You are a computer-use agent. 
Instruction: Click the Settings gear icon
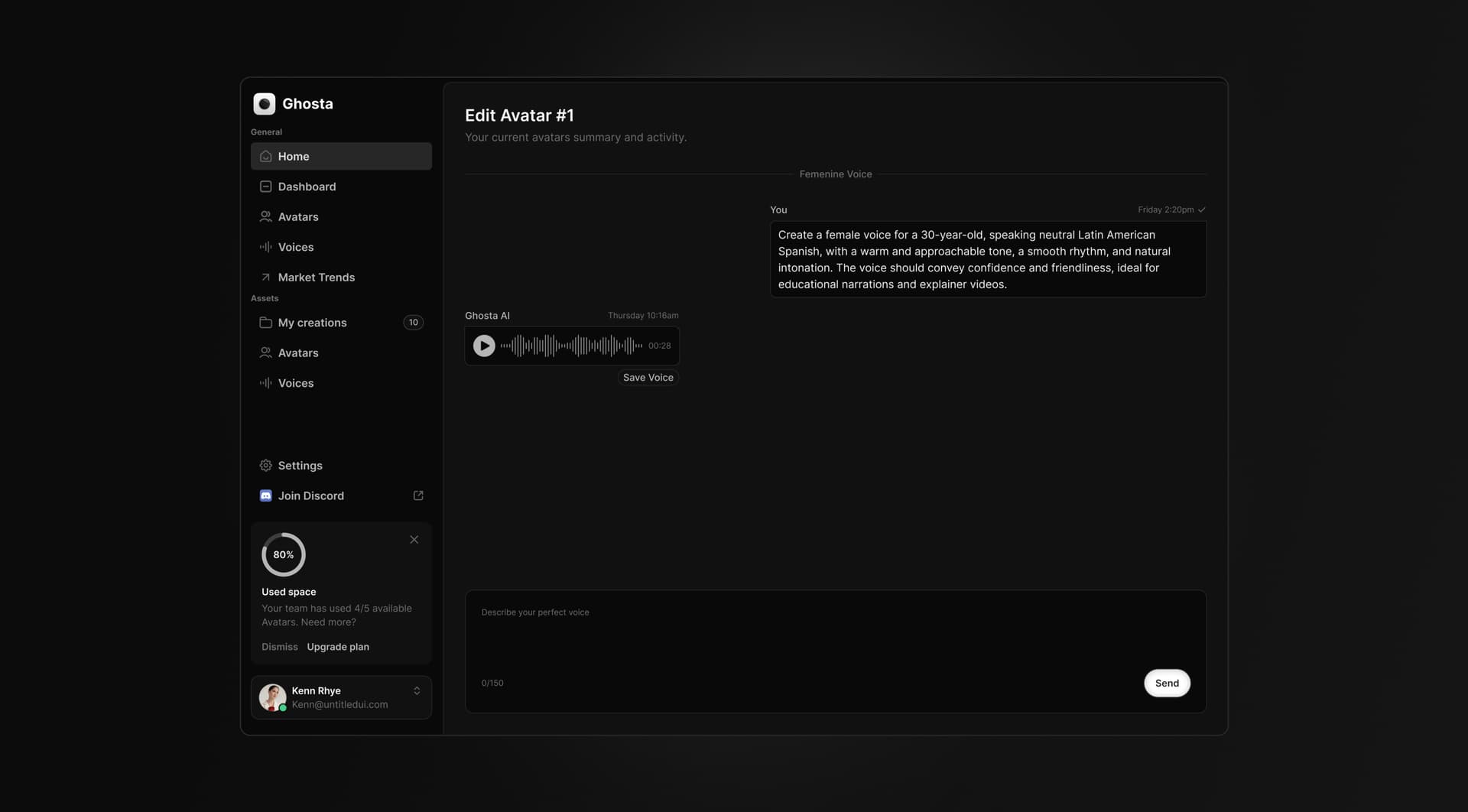[265, 466]
